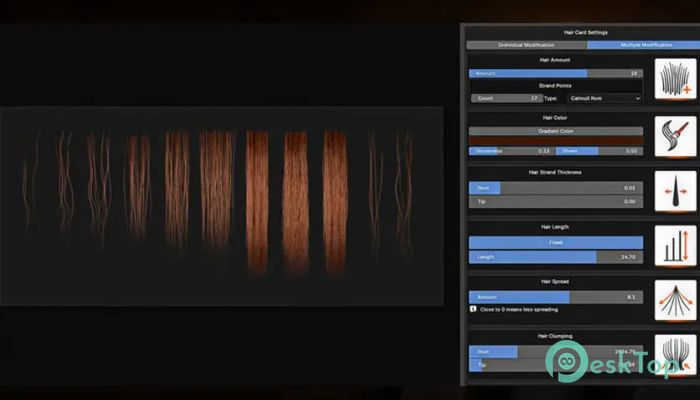Image resolution: width=700 pixels, height=400 pixels.
Task: Click the info icon beside spreading hint
Action: click(473, 309)
